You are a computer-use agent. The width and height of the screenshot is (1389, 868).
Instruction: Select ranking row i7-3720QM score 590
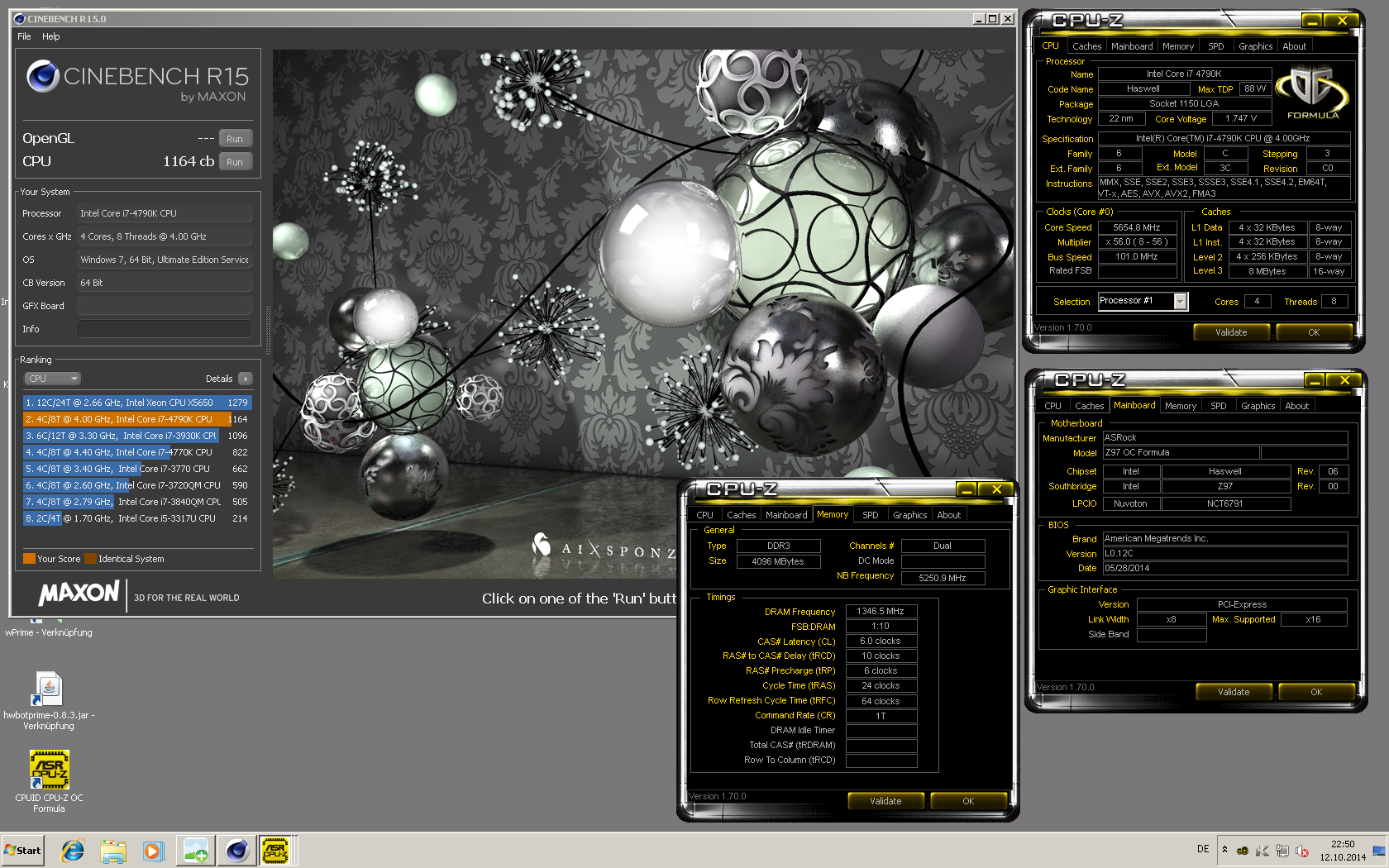click(137, 485)
